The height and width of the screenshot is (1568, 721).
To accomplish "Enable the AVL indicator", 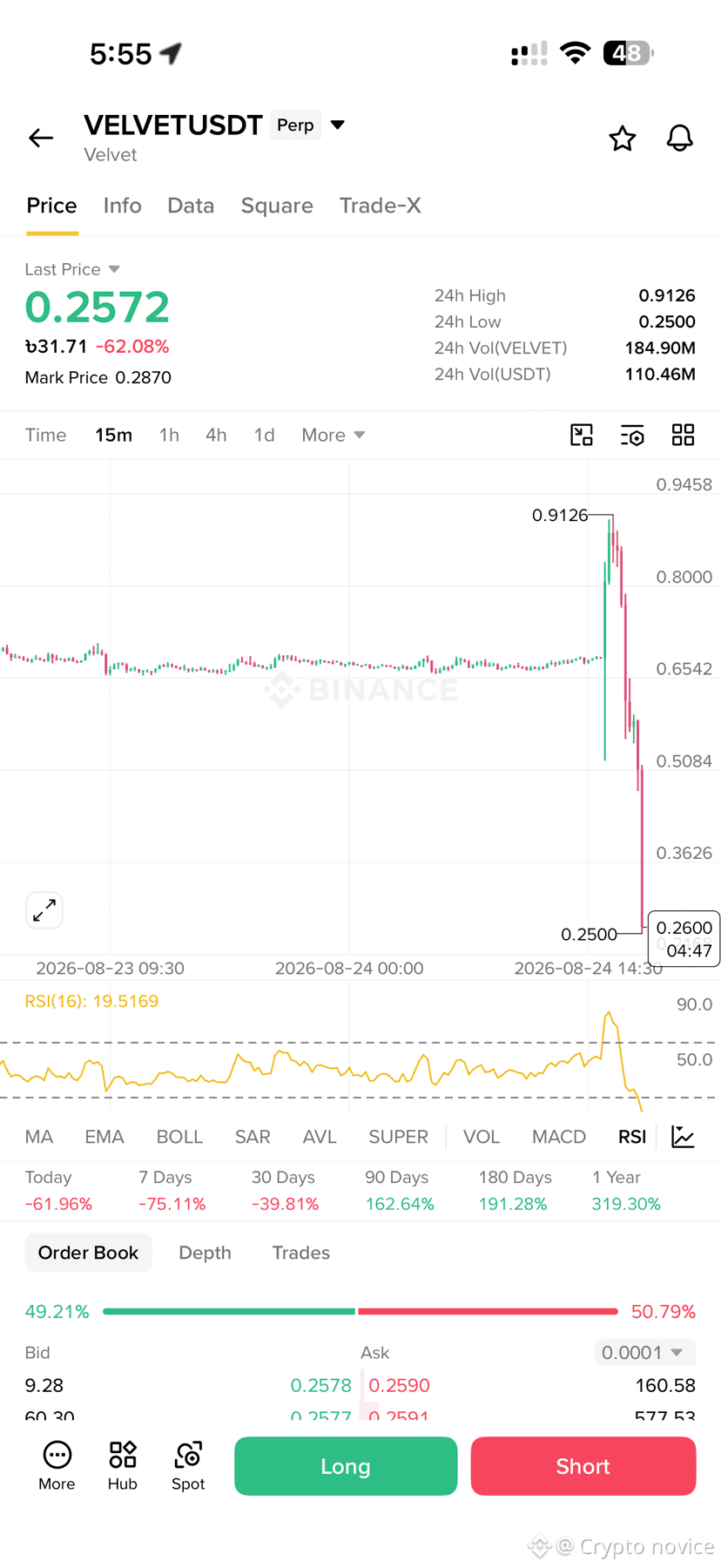I will tap(320, 1137).
